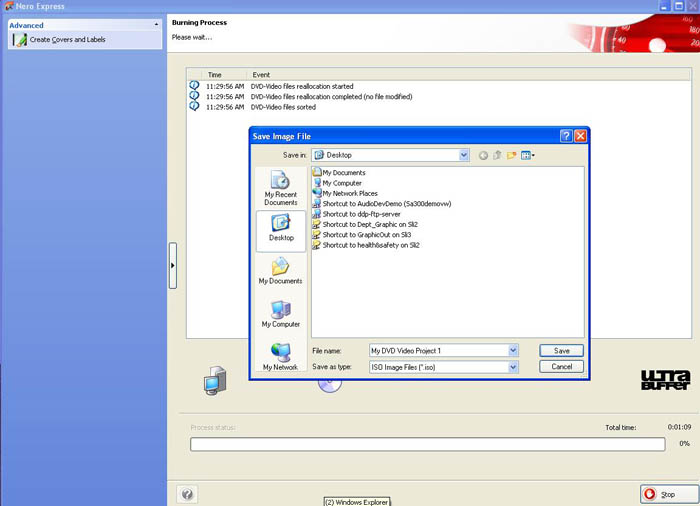700x506 pixels.
Task: Select My Computer in file list
Action: 337,183
